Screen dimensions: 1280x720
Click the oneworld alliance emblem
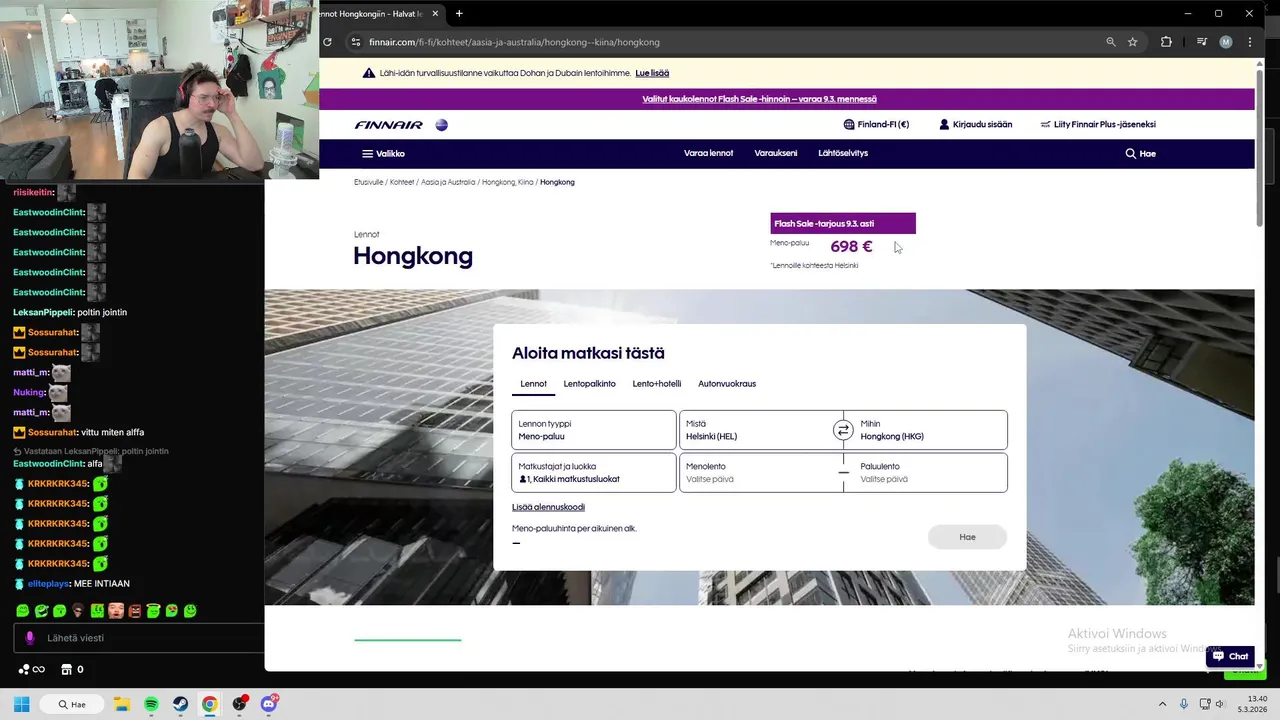(x=442, y=125)
